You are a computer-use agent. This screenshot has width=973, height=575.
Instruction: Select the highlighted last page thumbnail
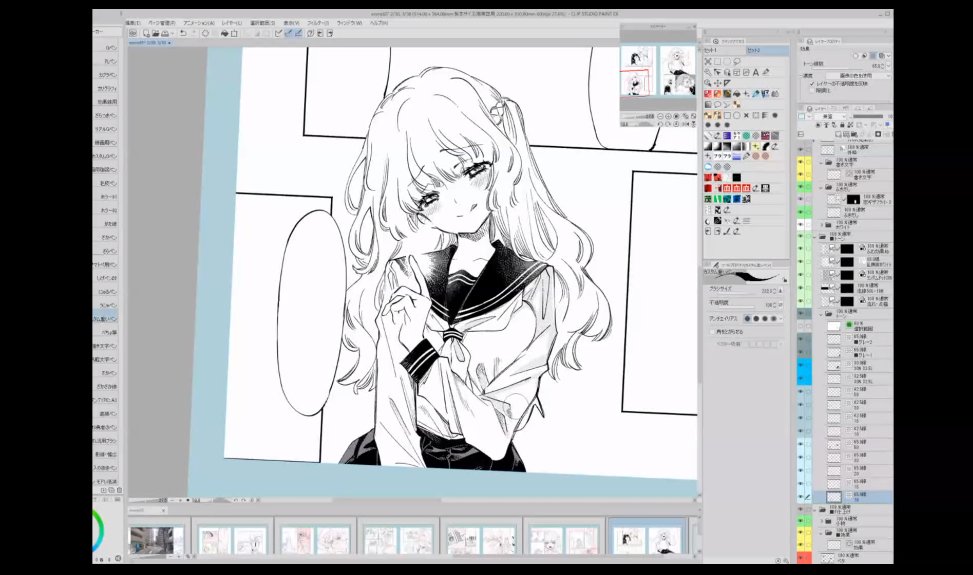click(x=647, y=539)
